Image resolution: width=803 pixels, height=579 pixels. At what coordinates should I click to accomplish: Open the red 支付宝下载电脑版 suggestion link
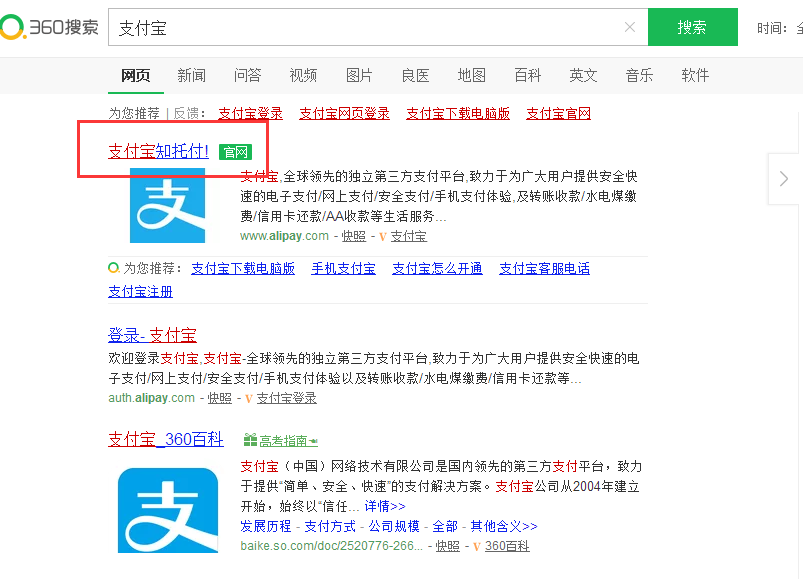(x=458, y=113)
